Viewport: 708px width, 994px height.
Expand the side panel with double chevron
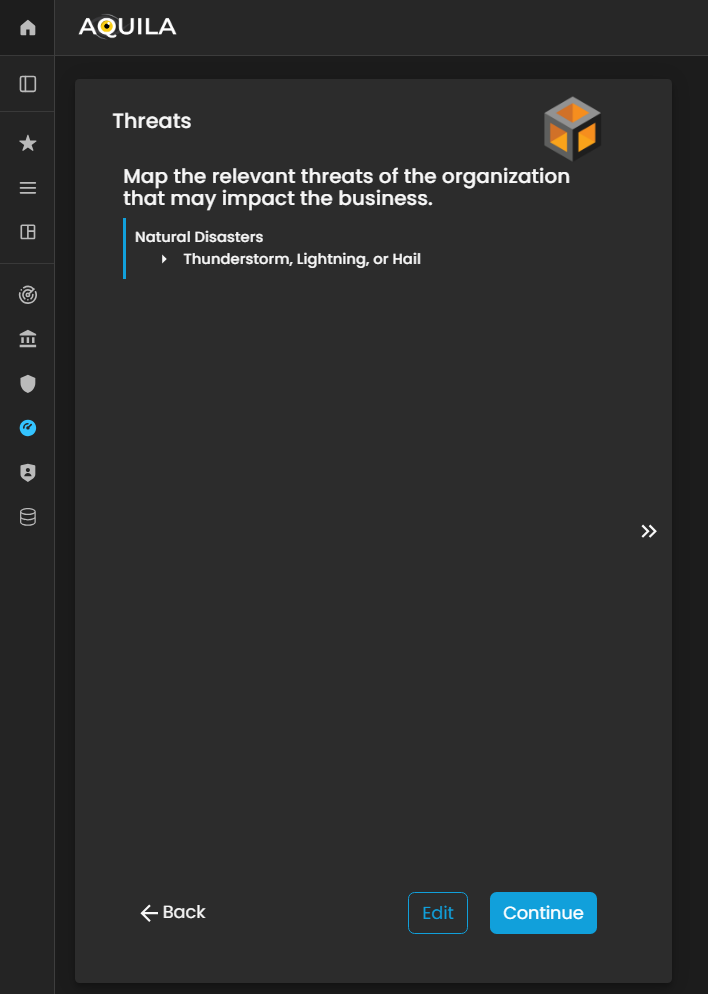coord(649,531)
